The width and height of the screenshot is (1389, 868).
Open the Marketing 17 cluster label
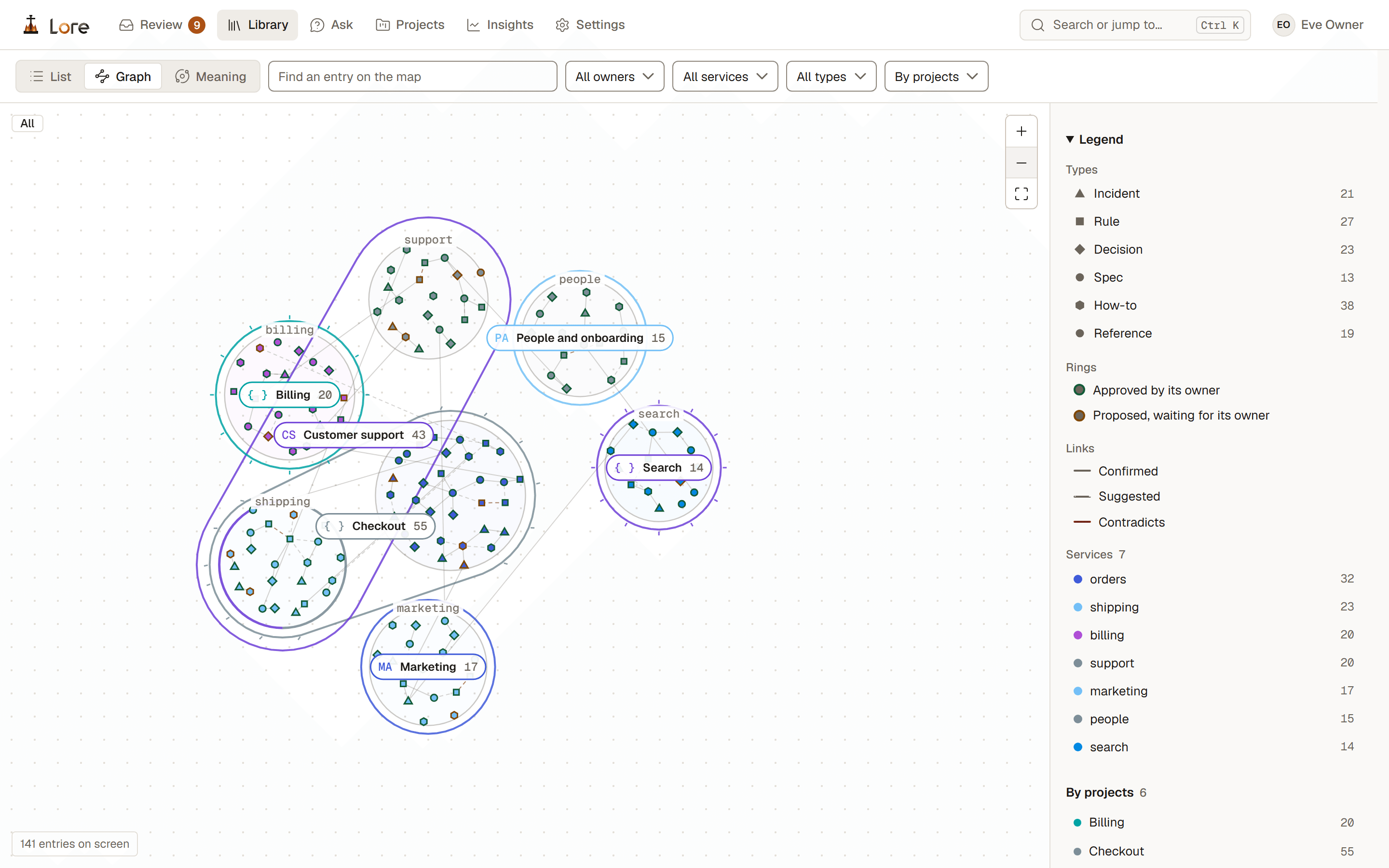[x=428, y=667]
